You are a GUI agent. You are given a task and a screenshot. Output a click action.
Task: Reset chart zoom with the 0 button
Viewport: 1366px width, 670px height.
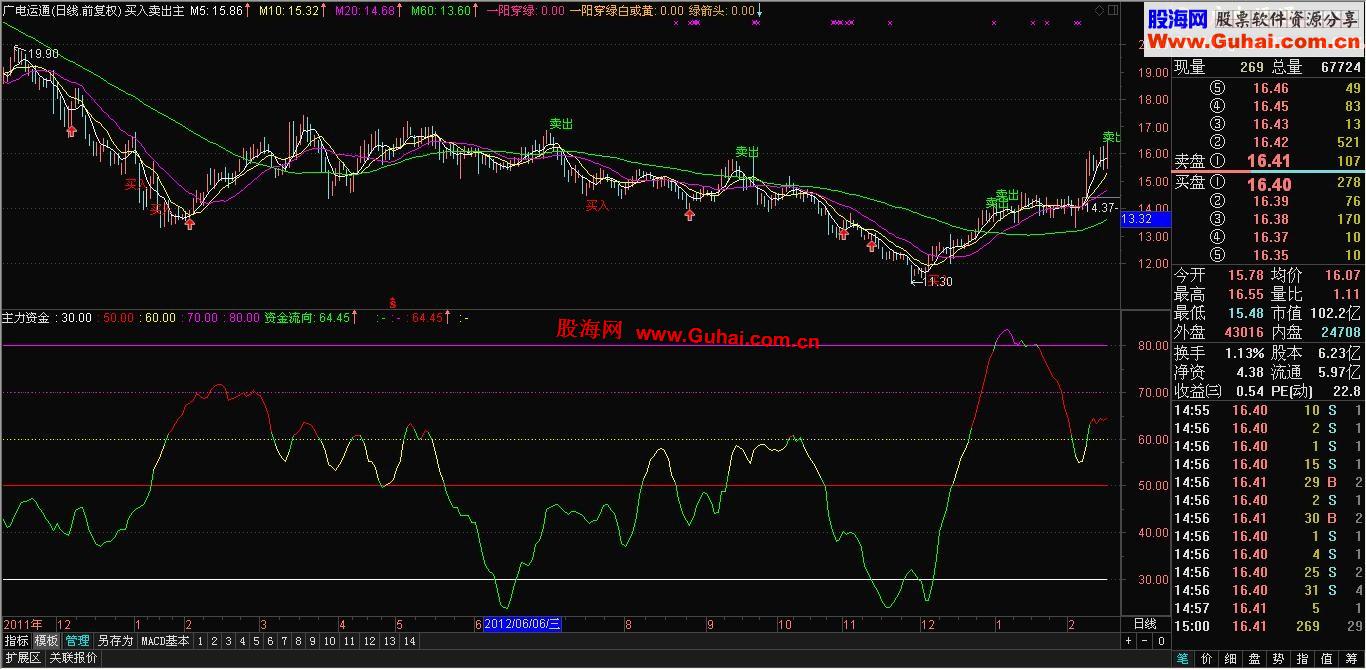[x=1161, y=641]
